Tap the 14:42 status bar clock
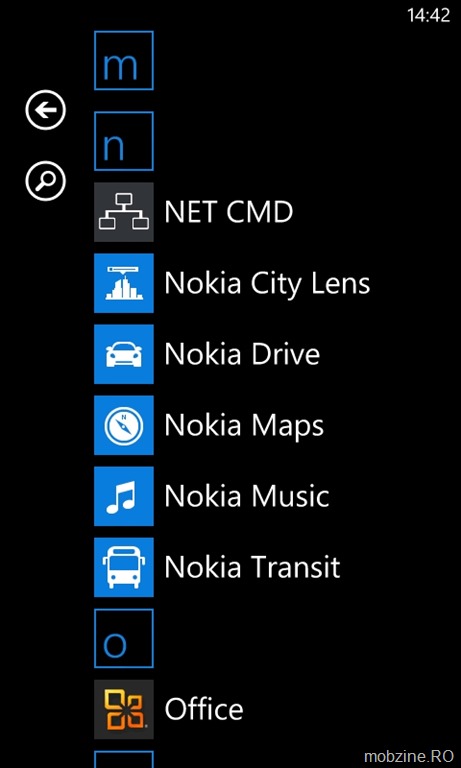This screenshot has width=461, height=768. (428, 15)
